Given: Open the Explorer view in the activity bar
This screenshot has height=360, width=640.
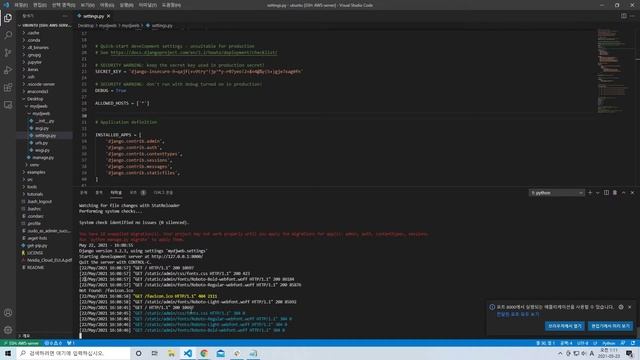Looking at the screenshot, I should point(8,18).
